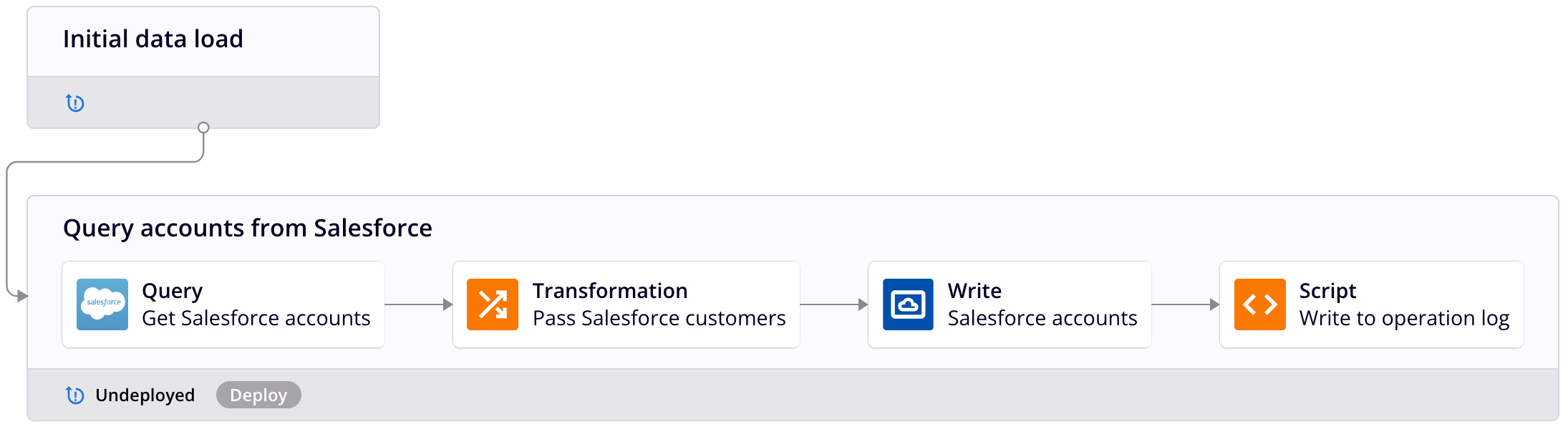Click the Initial data load status icon
The height and width of the screenshot is (427, 1568).
pyautogui.click(x=75, y=103)
